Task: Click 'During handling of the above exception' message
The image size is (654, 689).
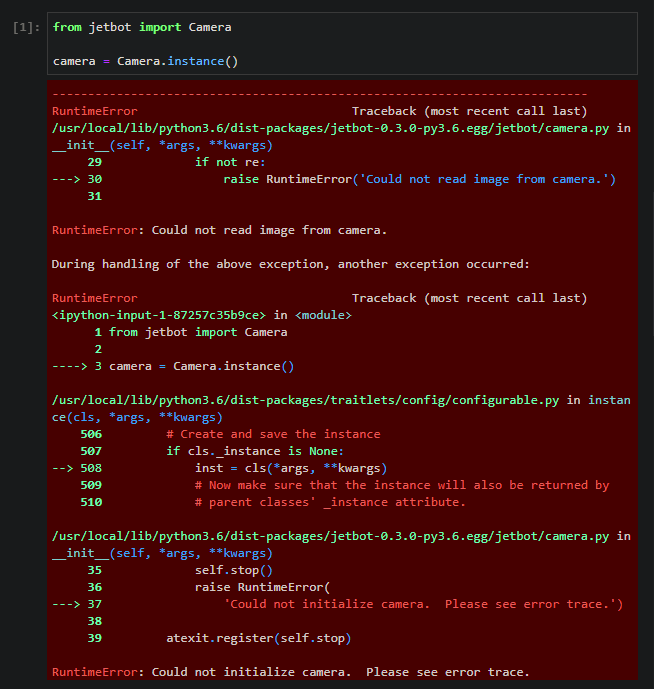Action: pos(291,264)
